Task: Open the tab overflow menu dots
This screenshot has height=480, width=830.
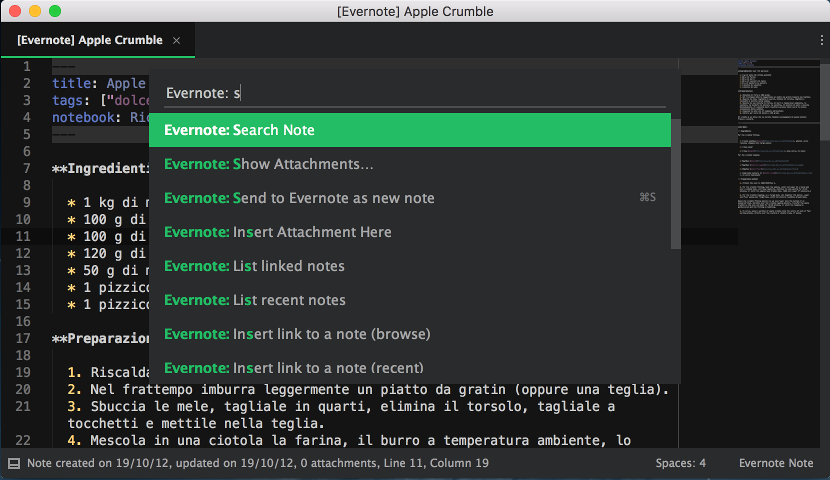Action: point(822,40)
